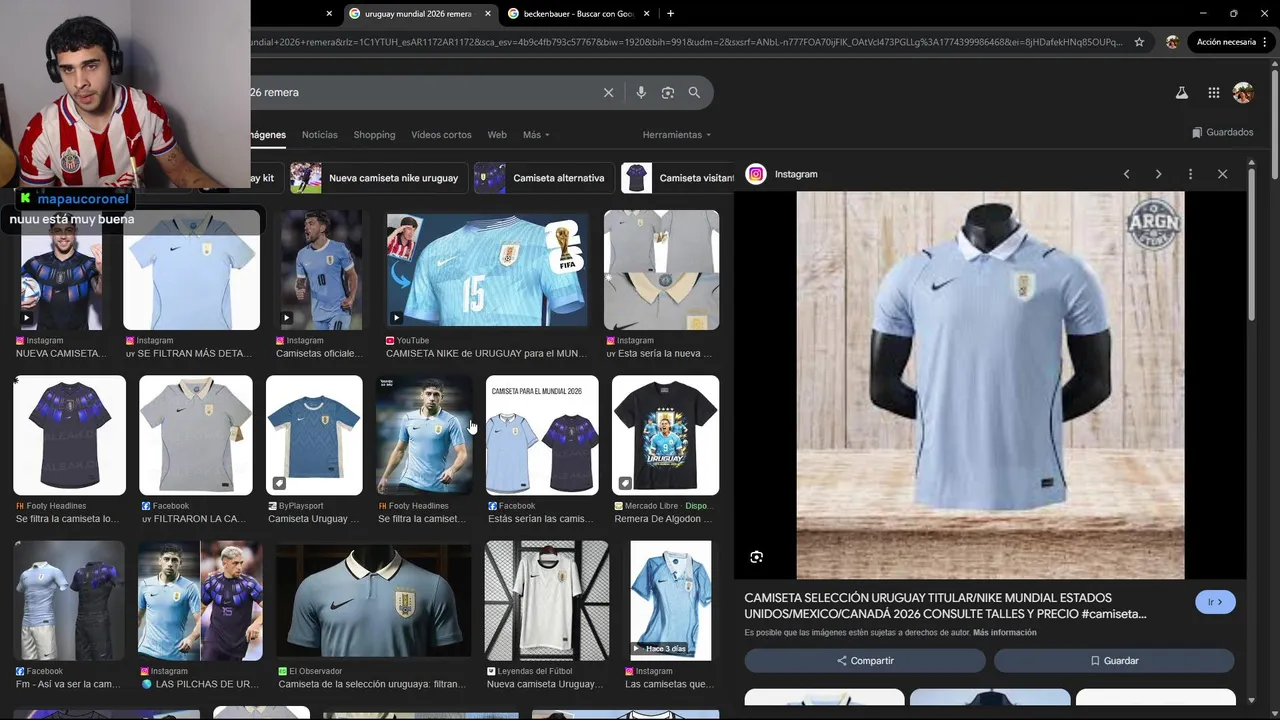Image resolution: width=1280 pixels, height=720 pixels.
Task: Open the Google account avatar
Action: click(1243, 92)
